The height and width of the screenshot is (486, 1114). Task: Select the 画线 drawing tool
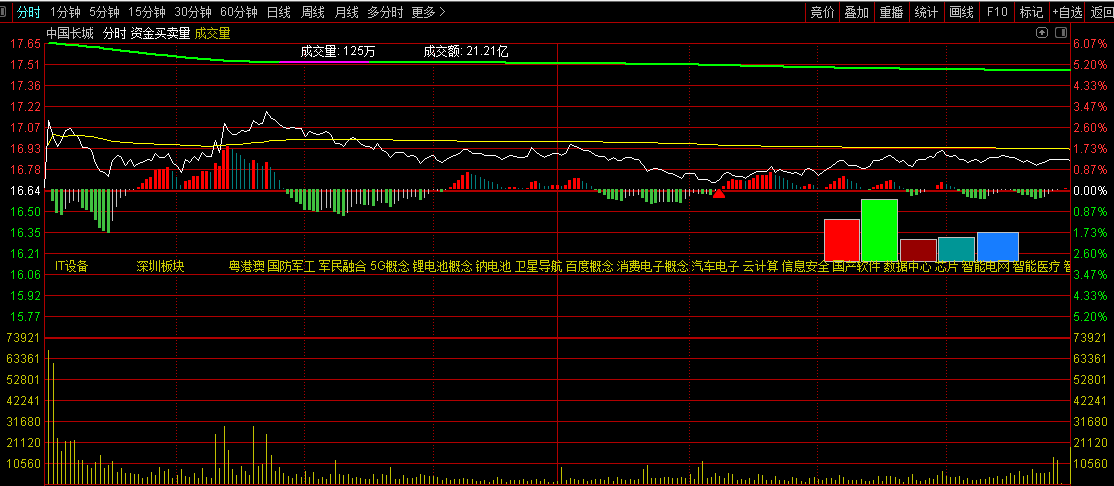[x=961, y=12]
